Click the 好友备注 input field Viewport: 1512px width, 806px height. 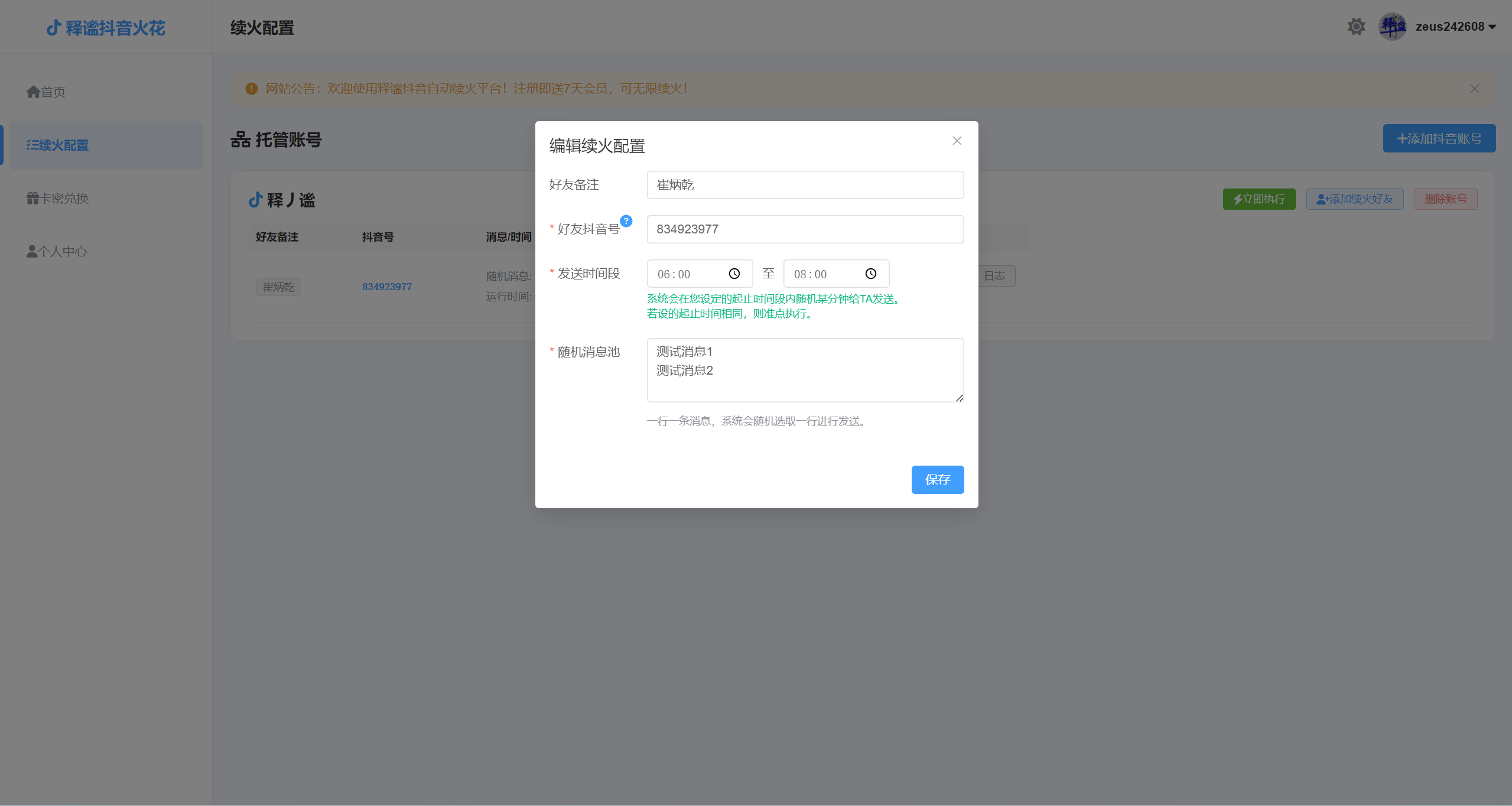pyautogui.click(x=805, y=185)
